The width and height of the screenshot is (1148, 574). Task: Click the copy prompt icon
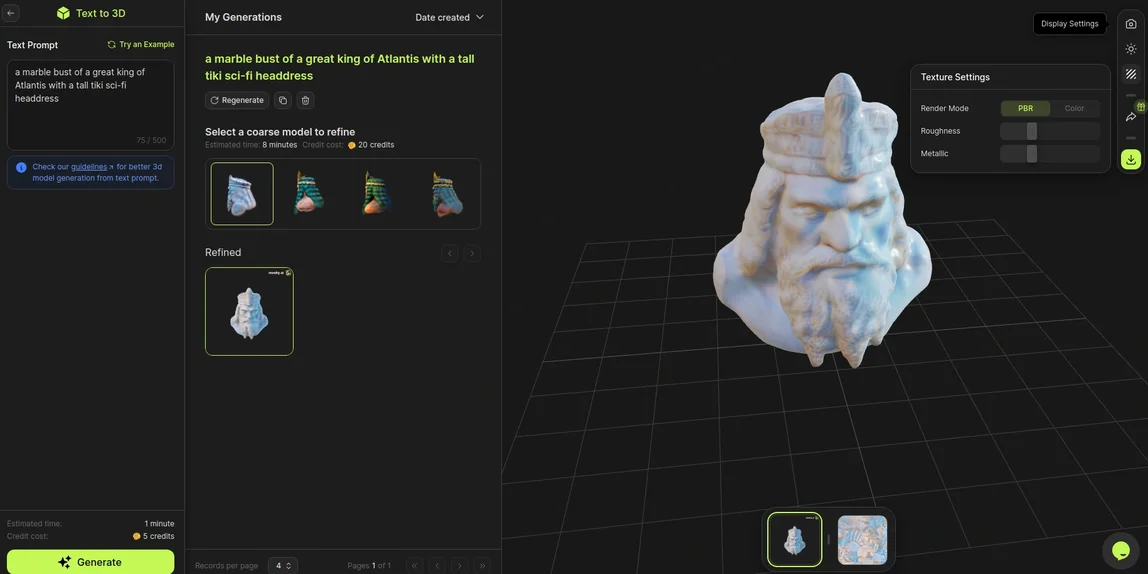click(x=283, y=100)
